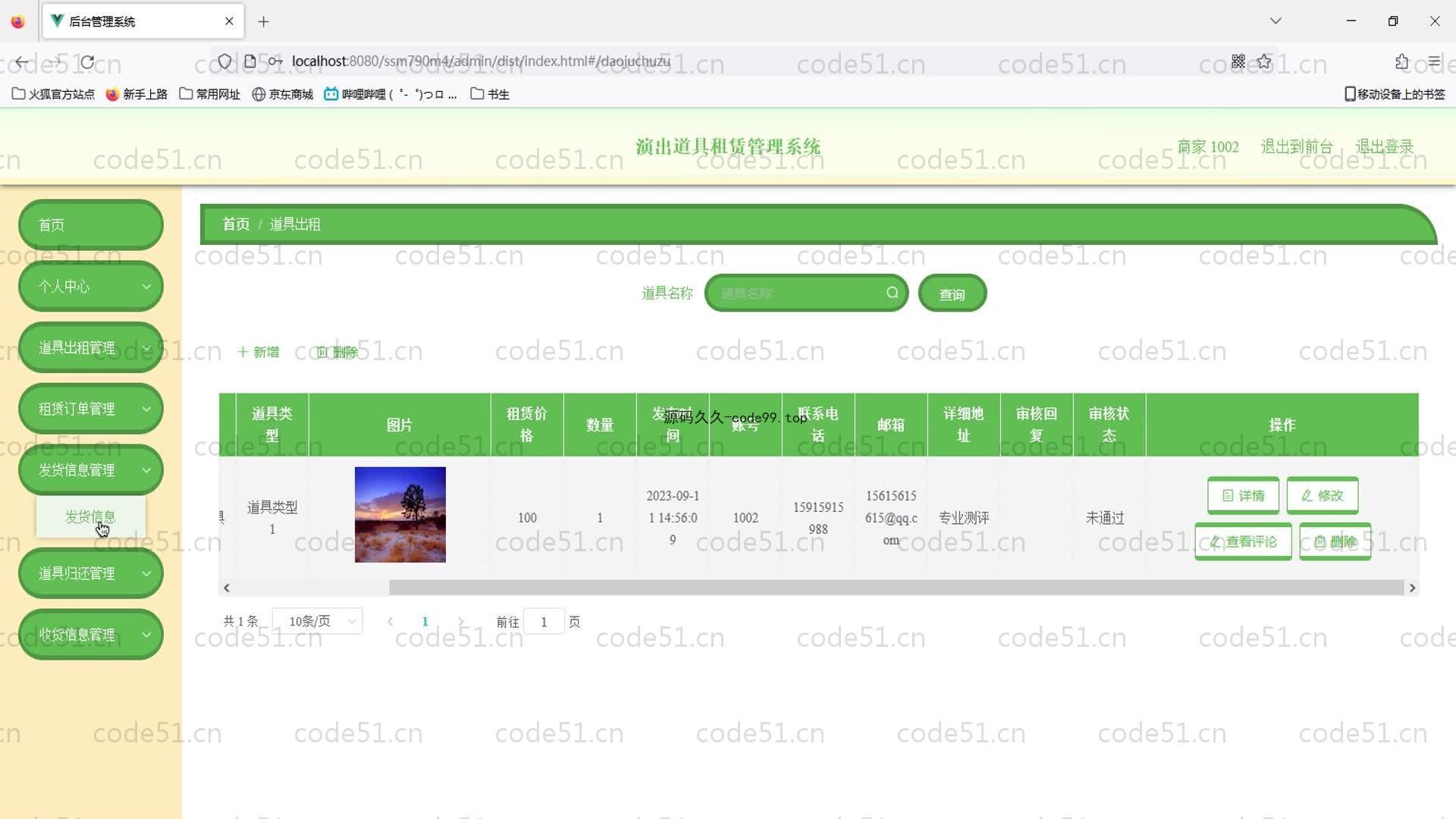Image resolution: width=1456 pixels, height=819 pixels.
Task: Click the forward navigation arrow
Action: click(55, 61)
